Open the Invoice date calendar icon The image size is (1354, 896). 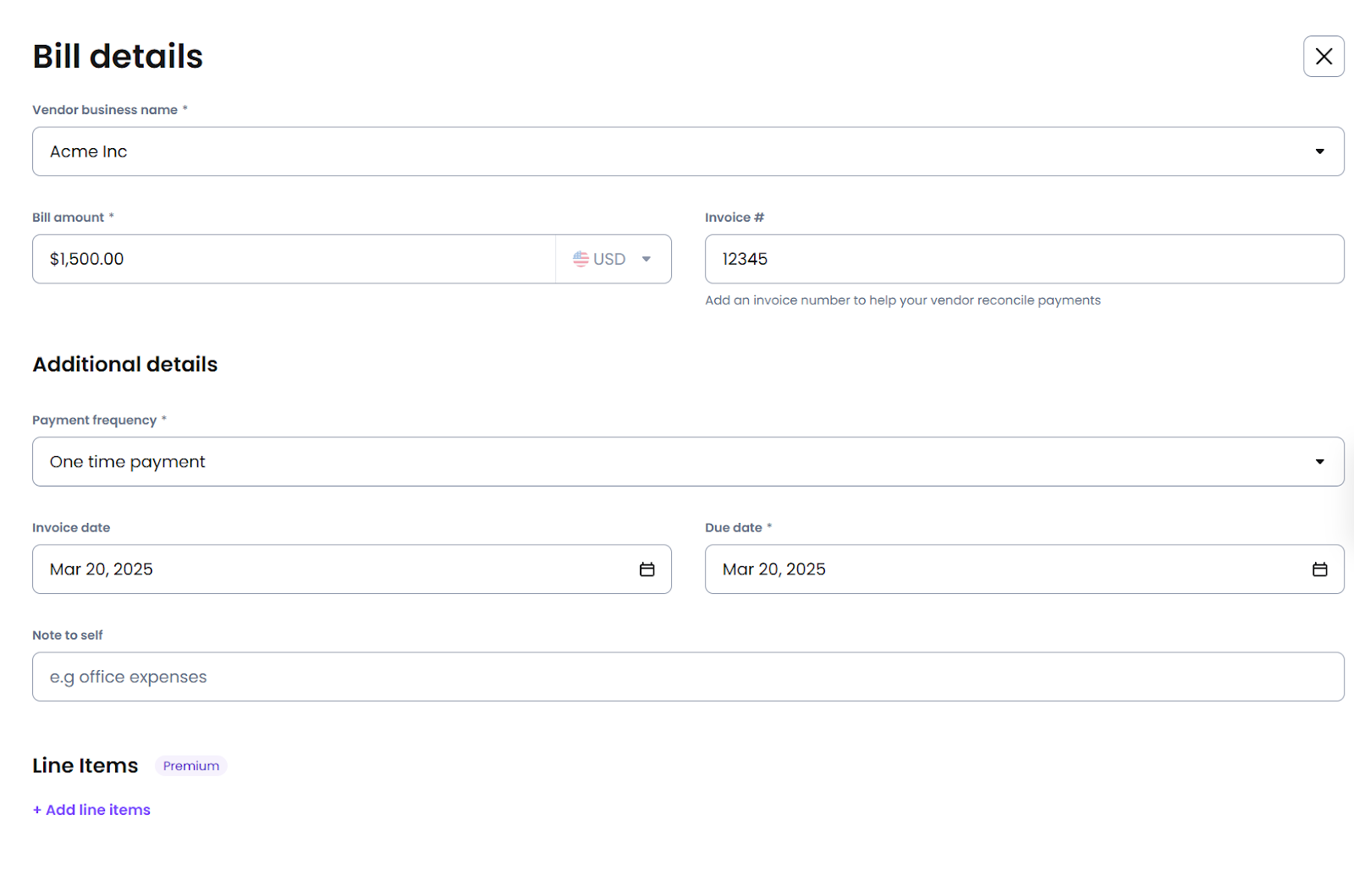pyautogui.click(x=647, y=569)
